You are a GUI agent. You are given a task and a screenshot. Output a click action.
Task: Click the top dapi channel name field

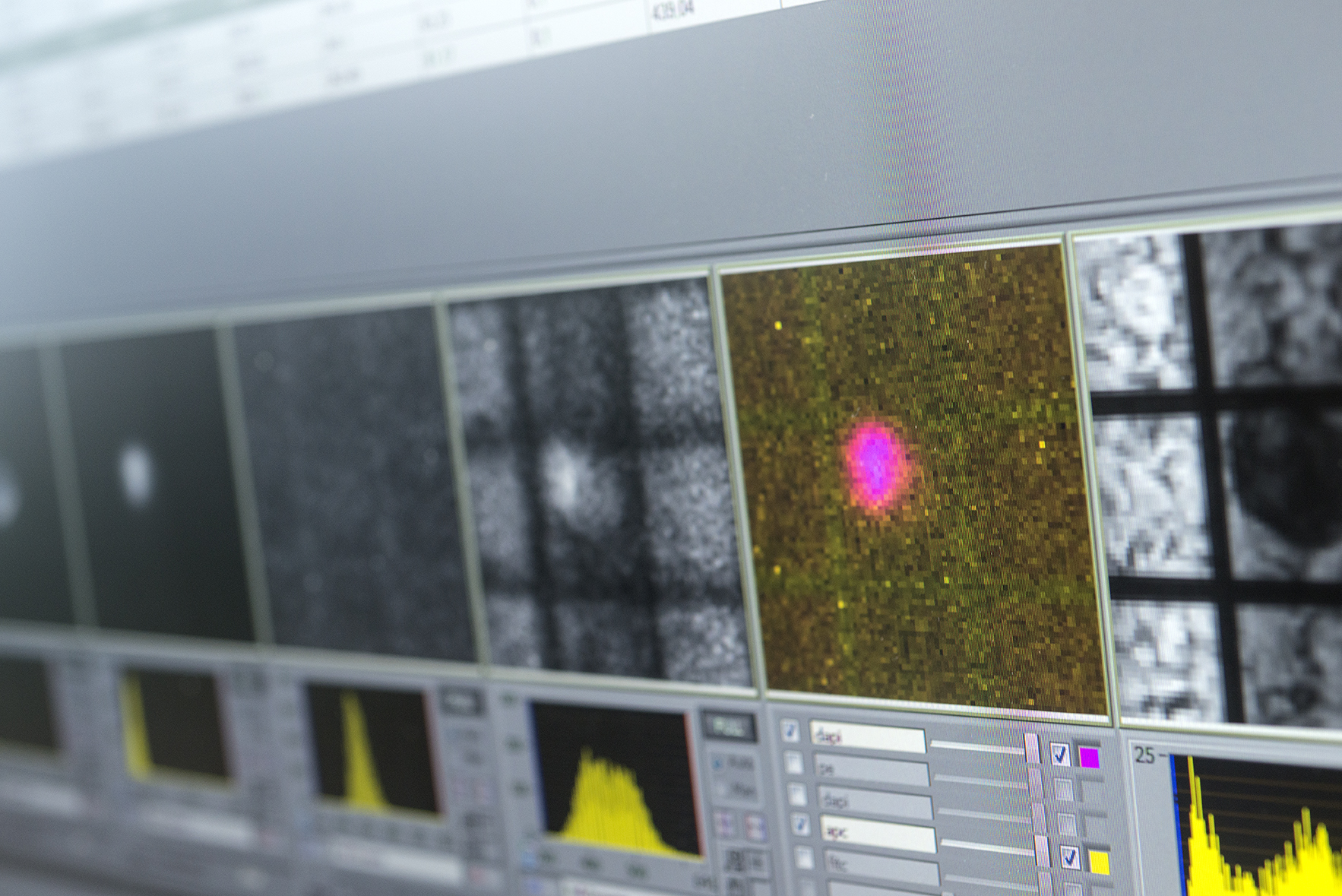pyautogui.click(x=867, y=737)
